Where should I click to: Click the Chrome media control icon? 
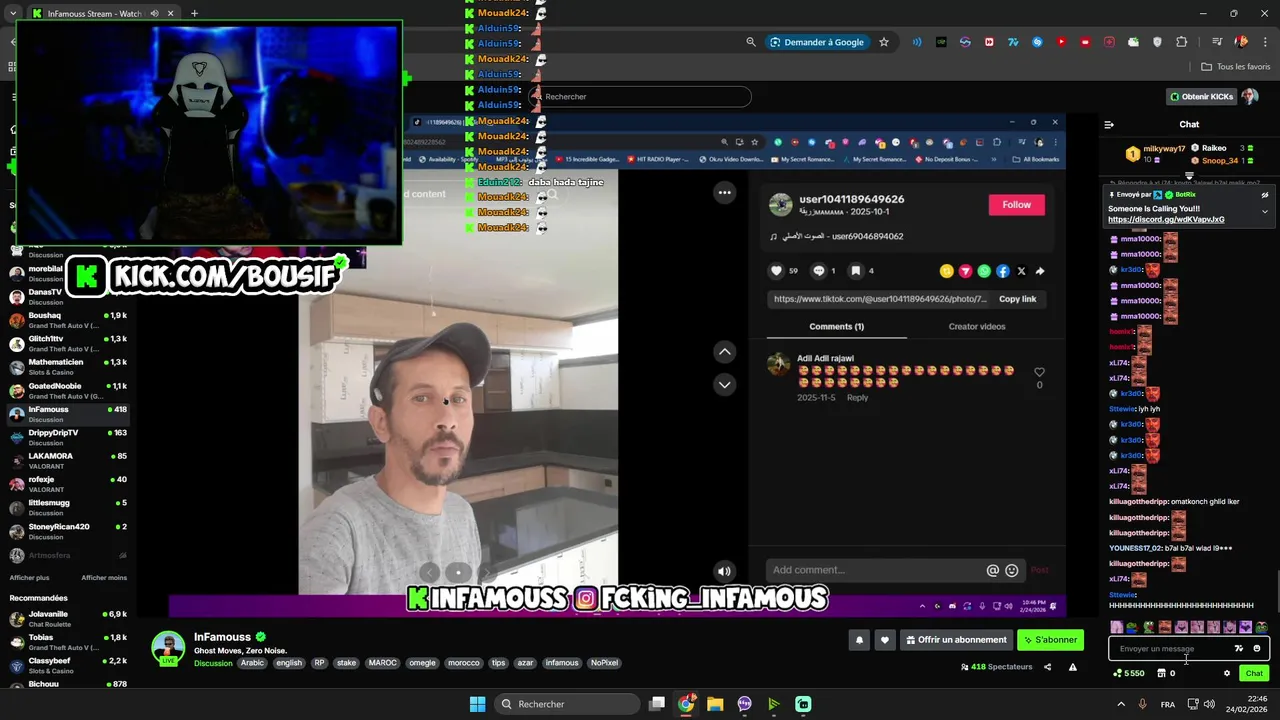(1217, 42)
